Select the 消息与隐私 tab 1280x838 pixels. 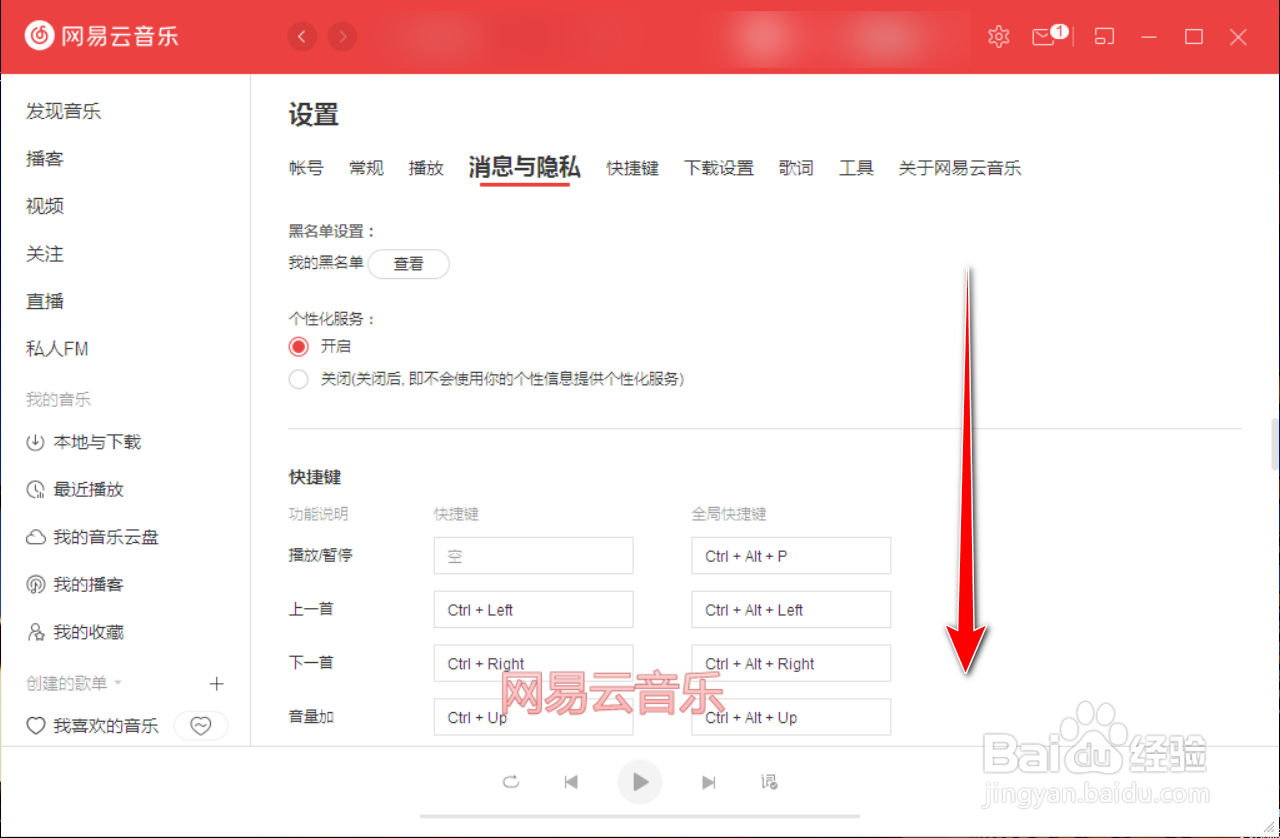(525, 168)
